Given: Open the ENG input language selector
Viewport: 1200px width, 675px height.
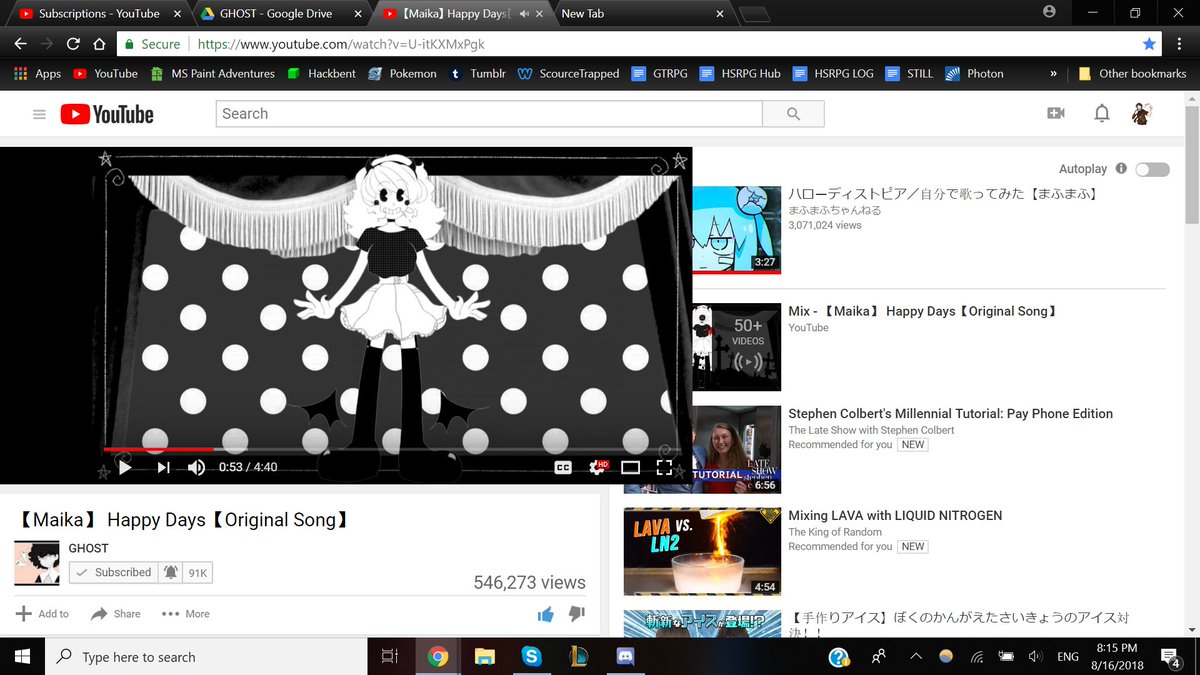Looking at the screenshot, I should point(1068,657).
